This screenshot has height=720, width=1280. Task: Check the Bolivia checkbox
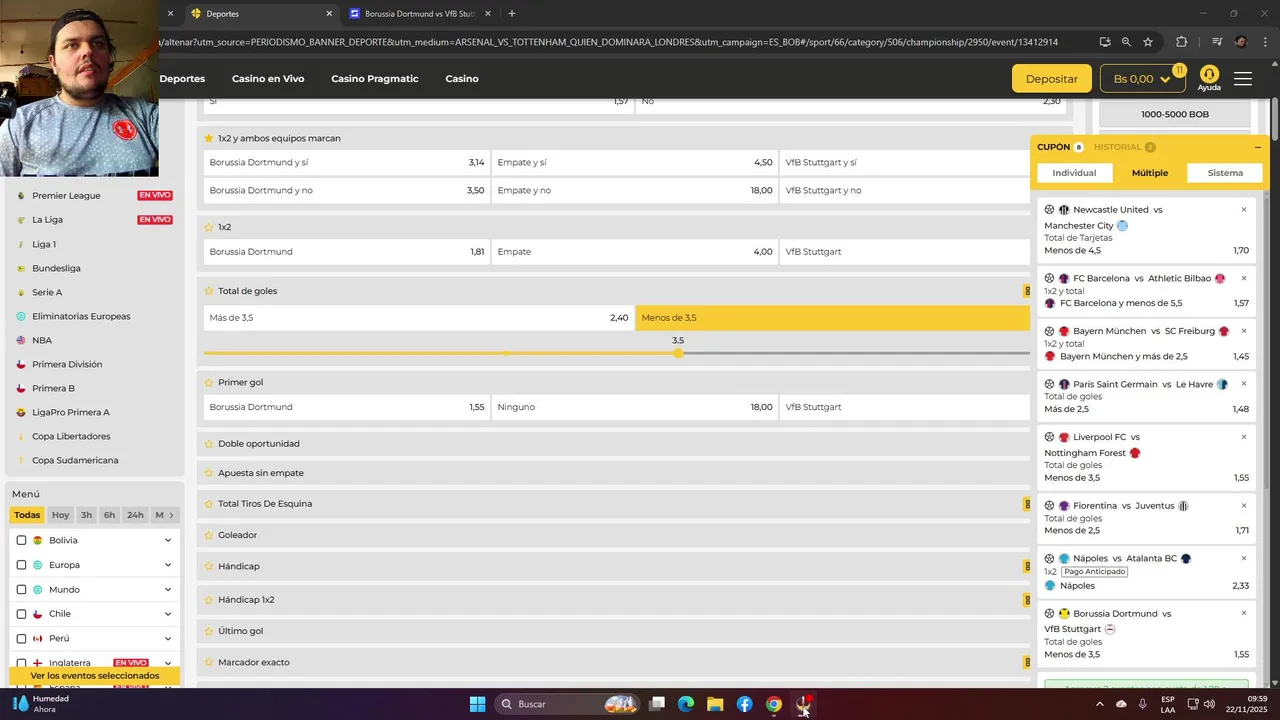coord(21,540)
